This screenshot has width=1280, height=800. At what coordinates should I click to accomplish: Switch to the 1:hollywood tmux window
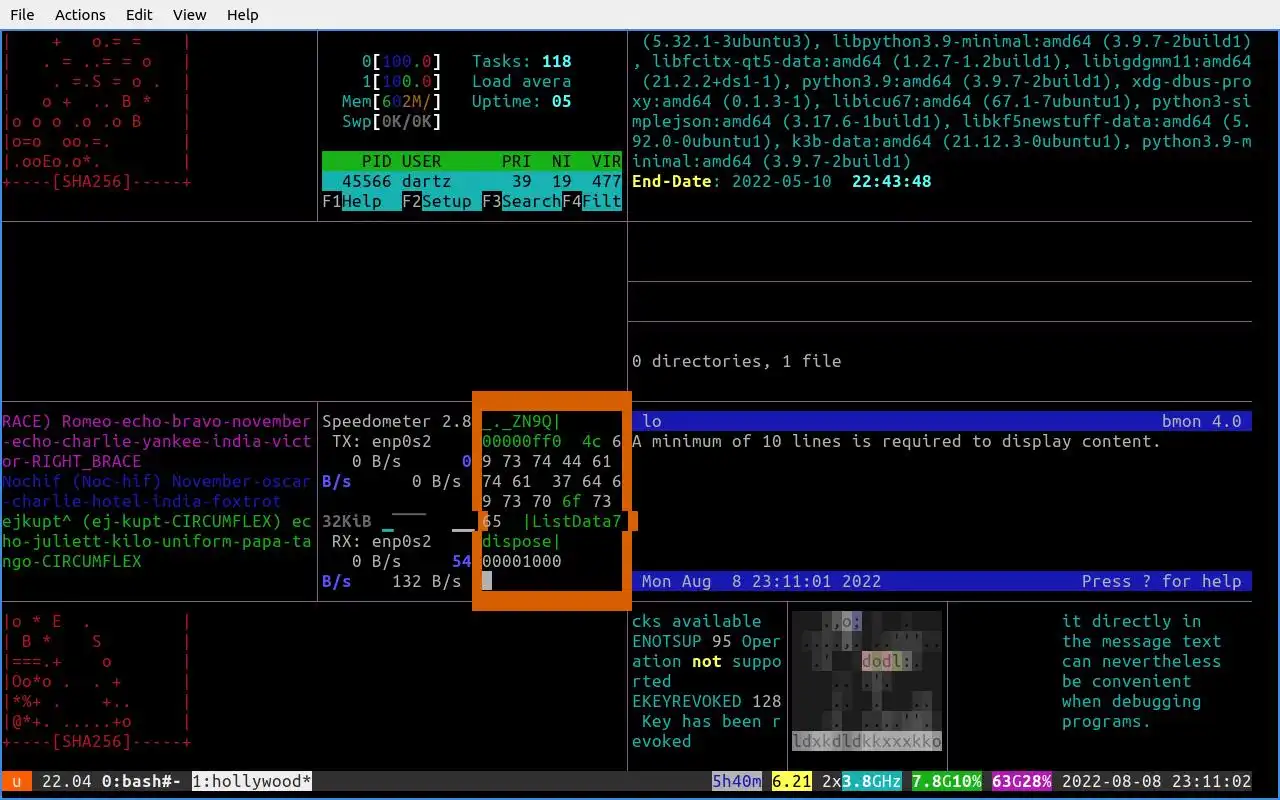[252, 781]
